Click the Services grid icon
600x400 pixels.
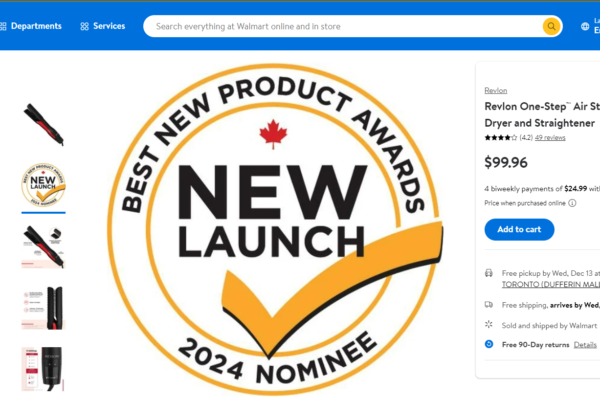tap(84, 26)
